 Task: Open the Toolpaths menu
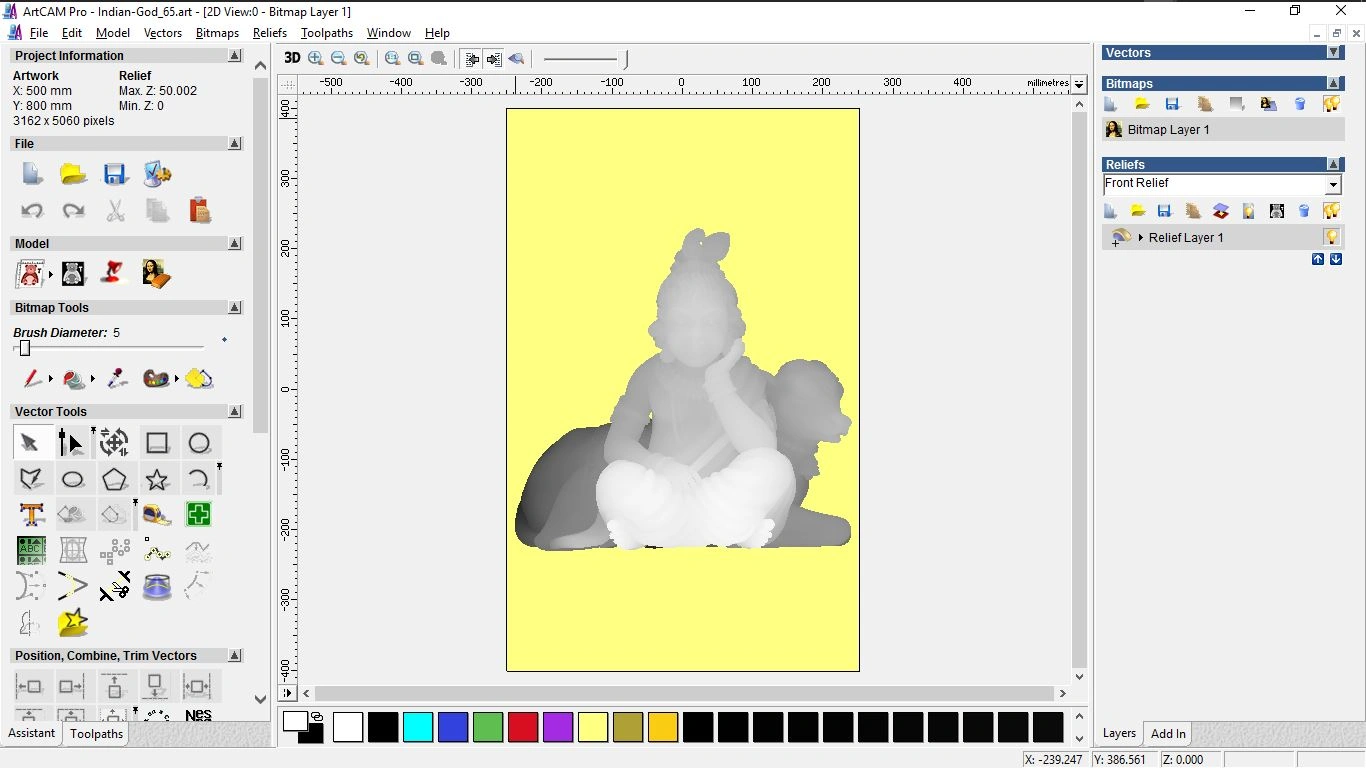(x=326, y=33)
